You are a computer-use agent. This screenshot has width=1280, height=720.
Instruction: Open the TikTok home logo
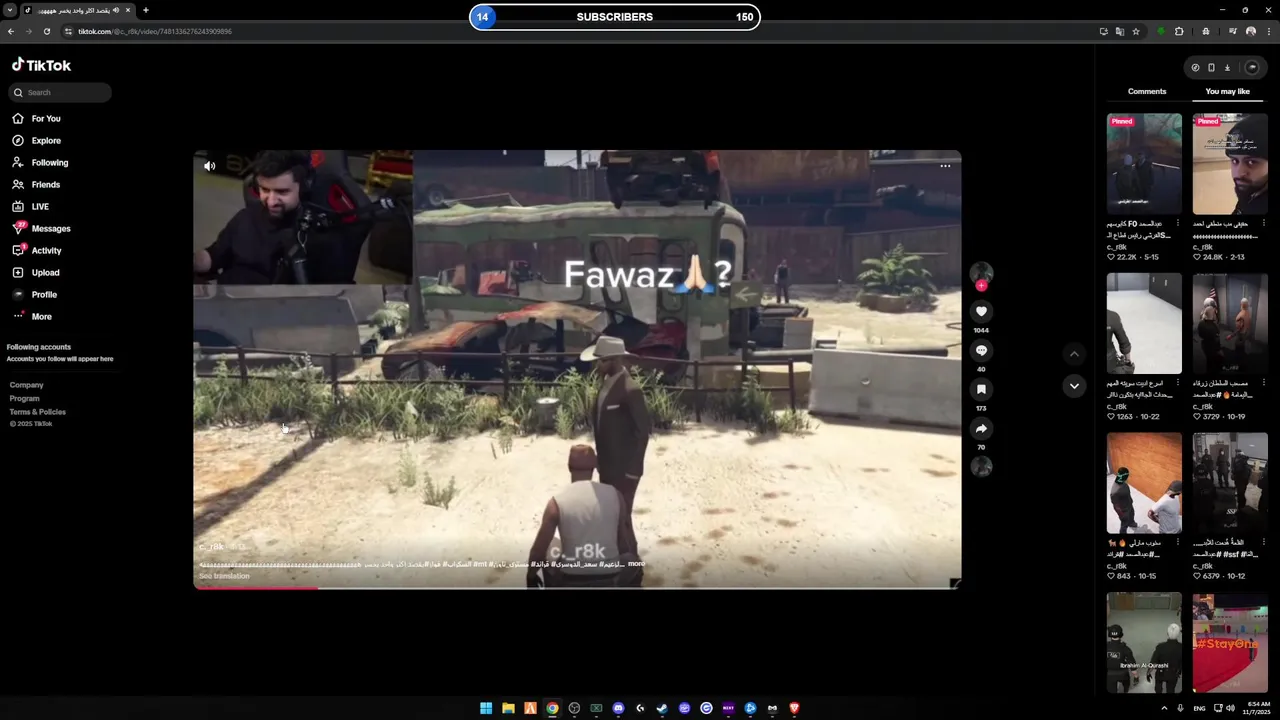tap(41, 65)
